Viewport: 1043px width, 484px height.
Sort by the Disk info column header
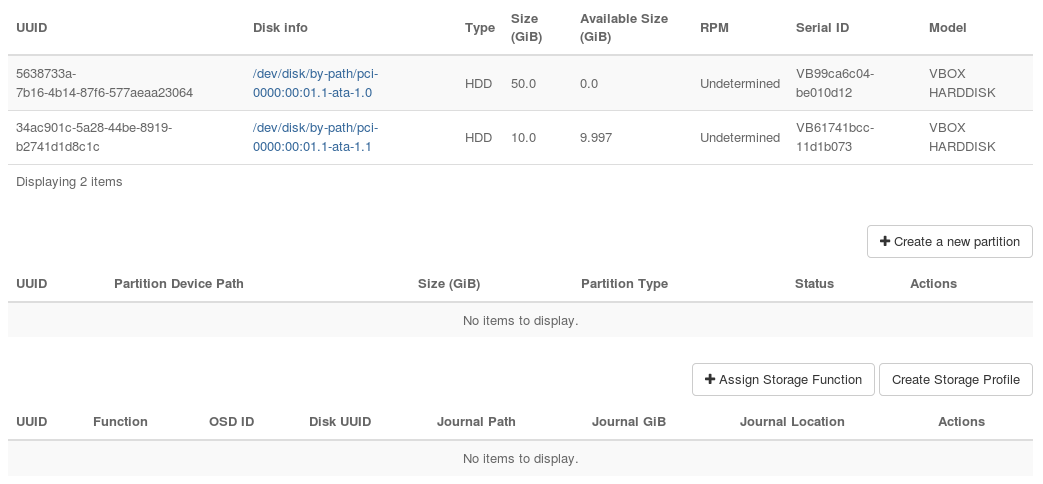click(280, 28)
